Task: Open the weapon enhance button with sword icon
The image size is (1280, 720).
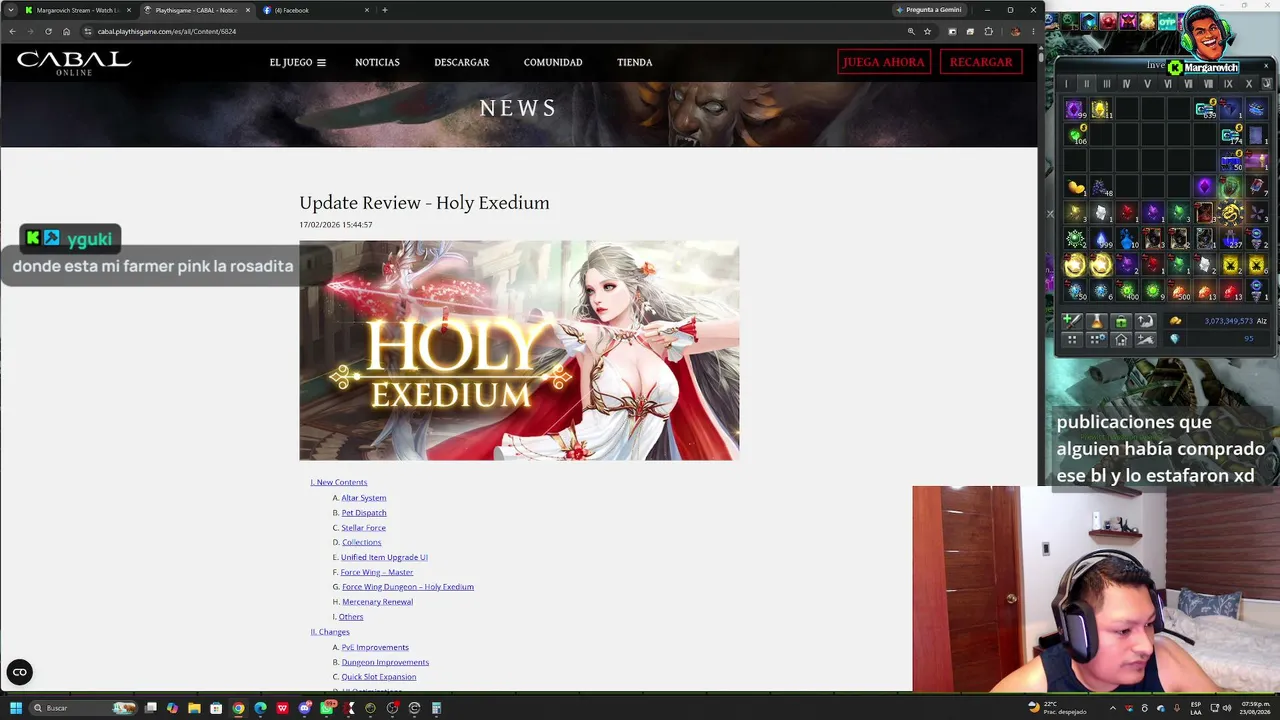Action: [1072, 321]
